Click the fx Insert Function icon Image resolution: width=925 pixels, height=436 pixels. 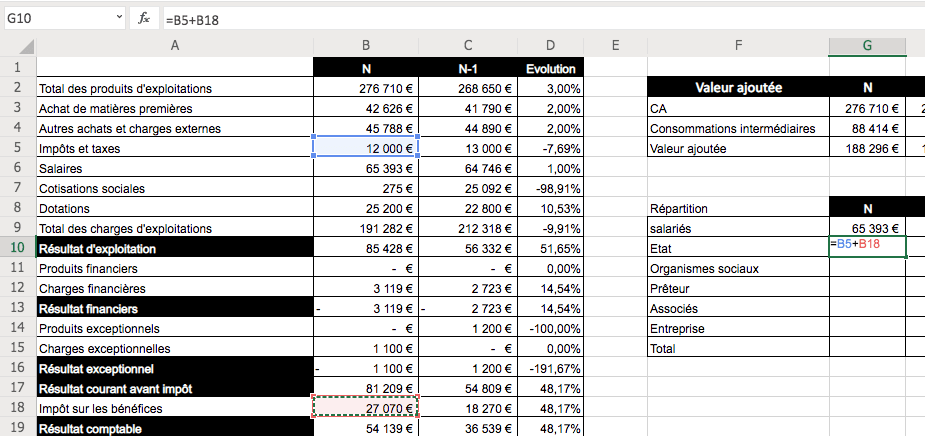tap(144, 18)
